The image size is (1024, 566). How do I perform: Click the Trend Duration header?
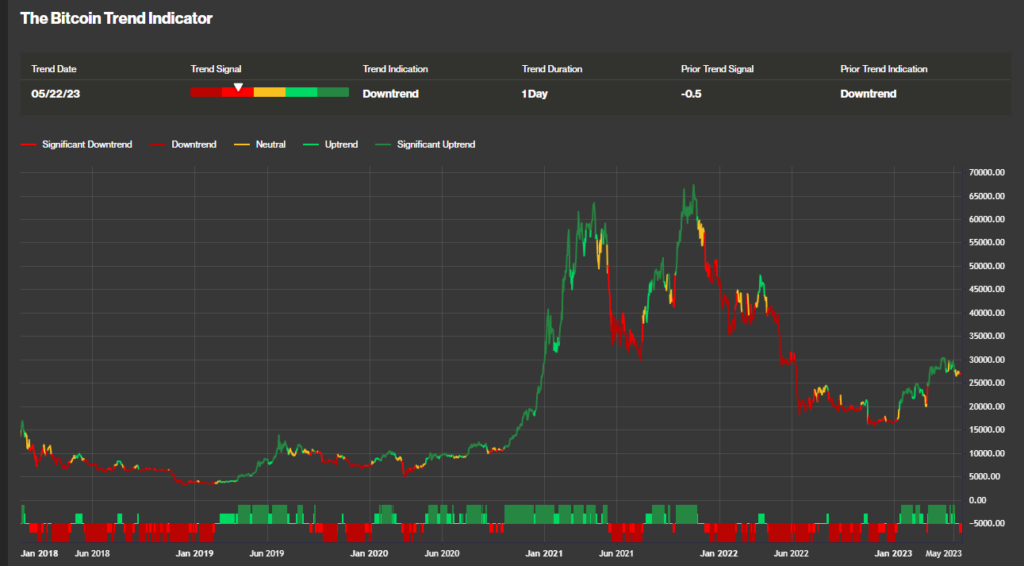point(552,69)
